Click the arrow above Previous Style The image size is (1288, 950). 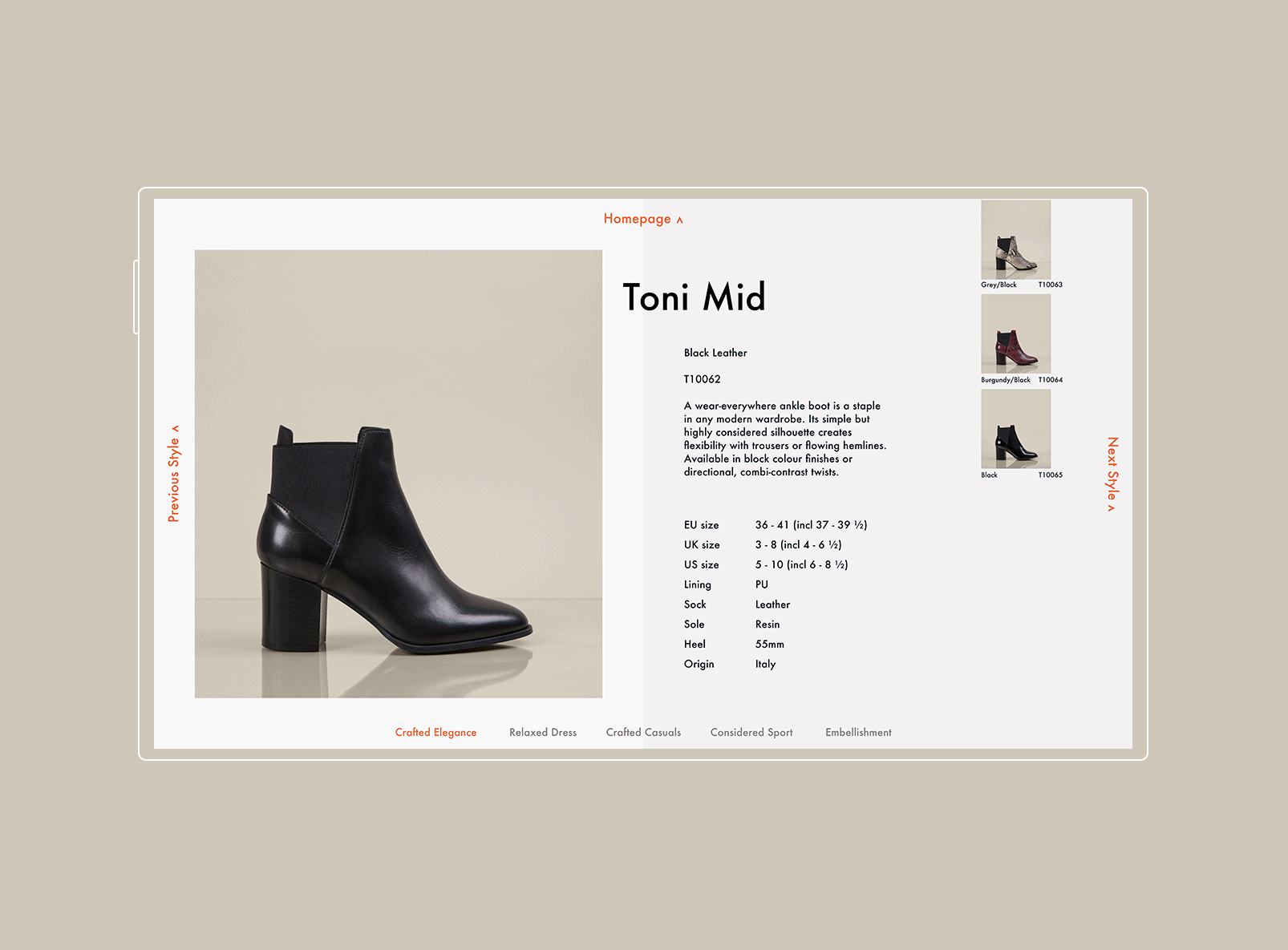pos(175,429)
